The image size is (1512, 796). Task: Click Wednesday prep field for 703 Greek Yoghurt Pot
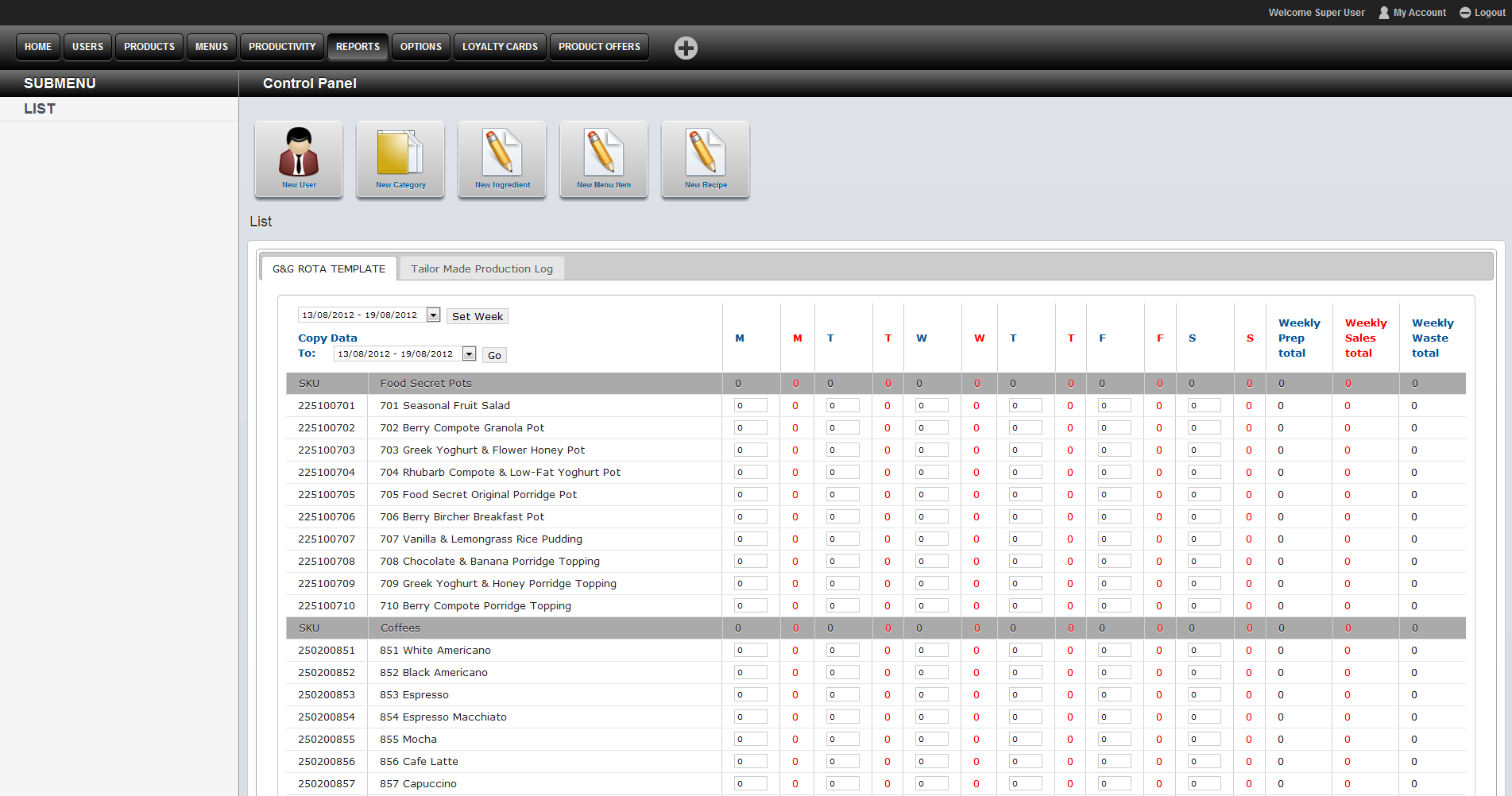coord(931,450)
